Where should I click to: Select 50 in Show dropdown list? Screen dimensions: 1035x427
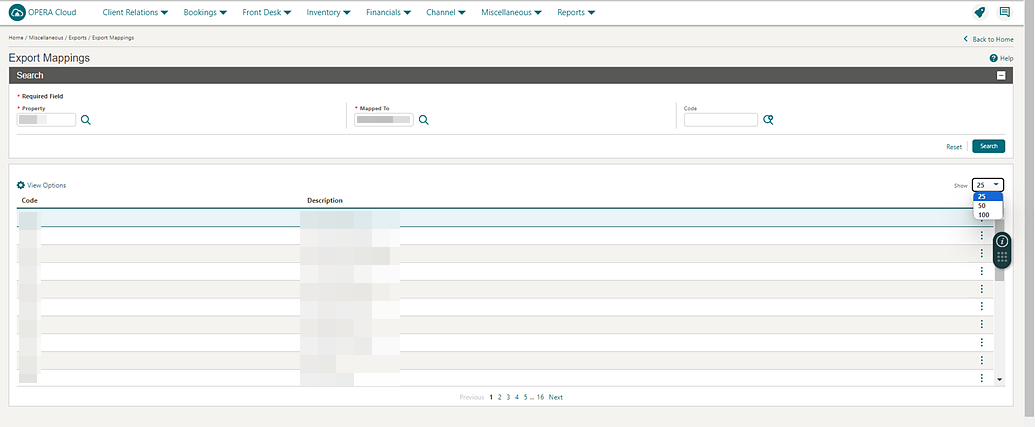point(987,206)
